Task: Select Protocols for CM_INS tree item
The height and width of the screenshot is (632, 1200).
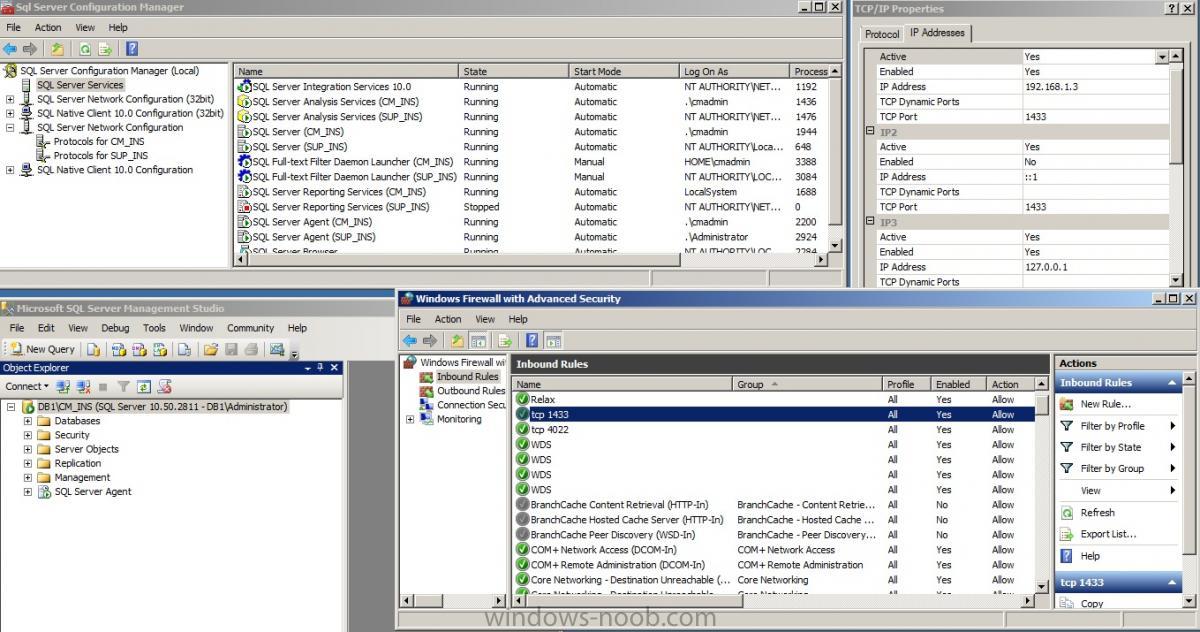Action: (98, 141)
